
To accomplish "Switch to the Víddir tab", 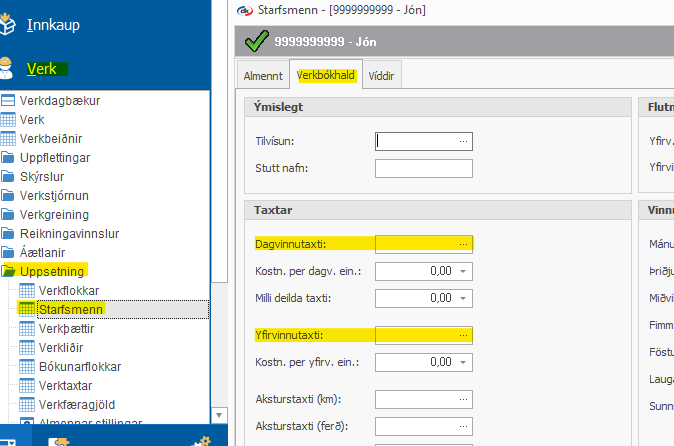I will pyautogui.click(x=381, y=76).
